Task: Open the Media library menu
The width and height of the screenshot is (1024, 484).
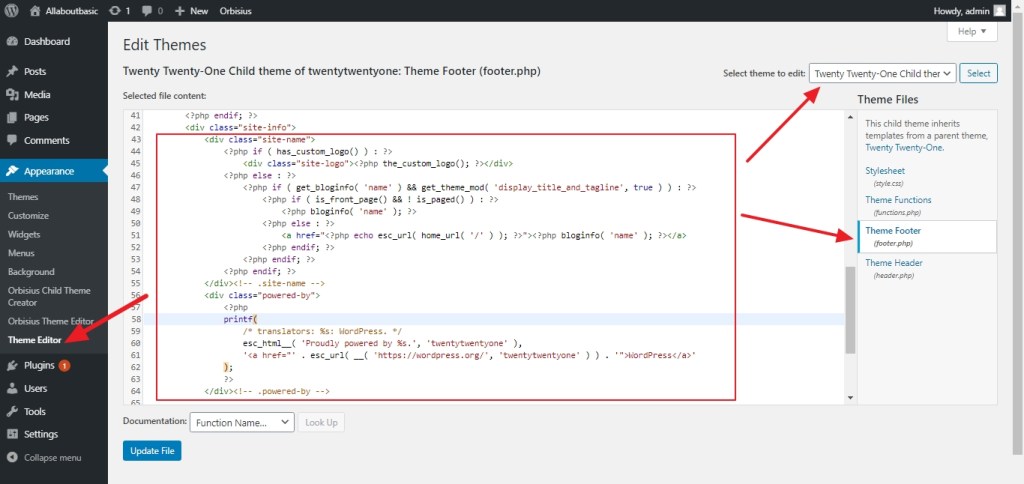Action: click(37, 95)
